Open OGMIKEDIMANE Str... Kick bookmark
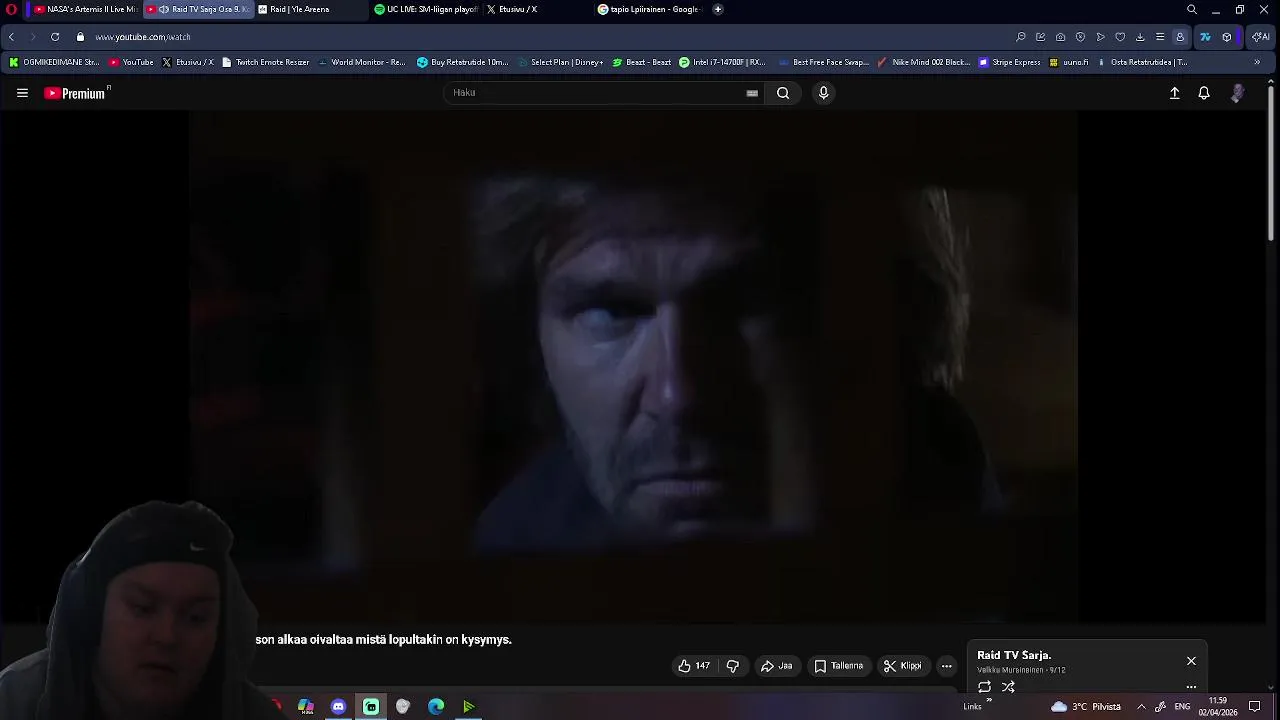Screen dimensions: 1280x720 54,62
